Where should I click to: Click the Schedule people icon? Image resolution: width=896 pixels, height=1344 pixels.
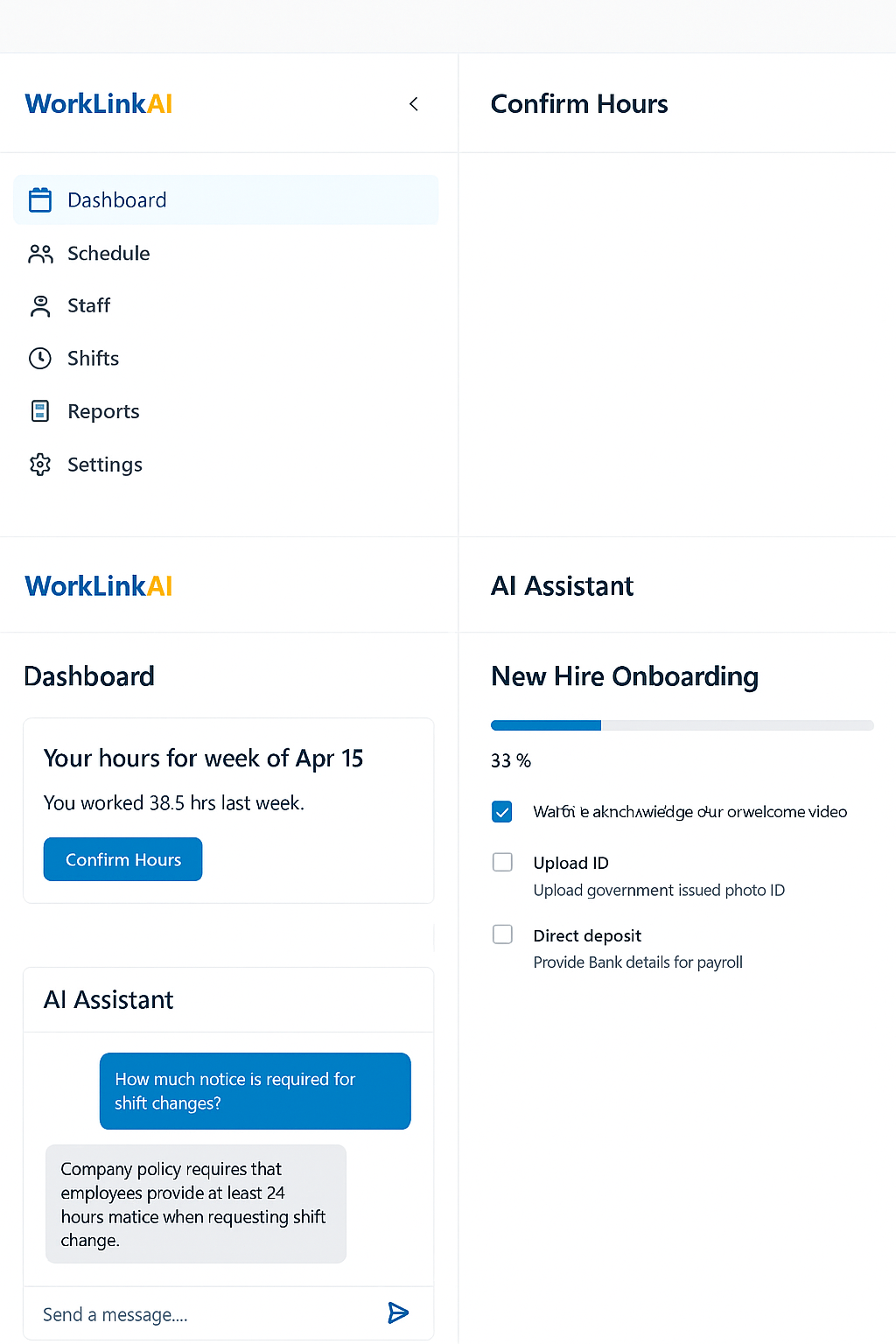click(40, 254)
